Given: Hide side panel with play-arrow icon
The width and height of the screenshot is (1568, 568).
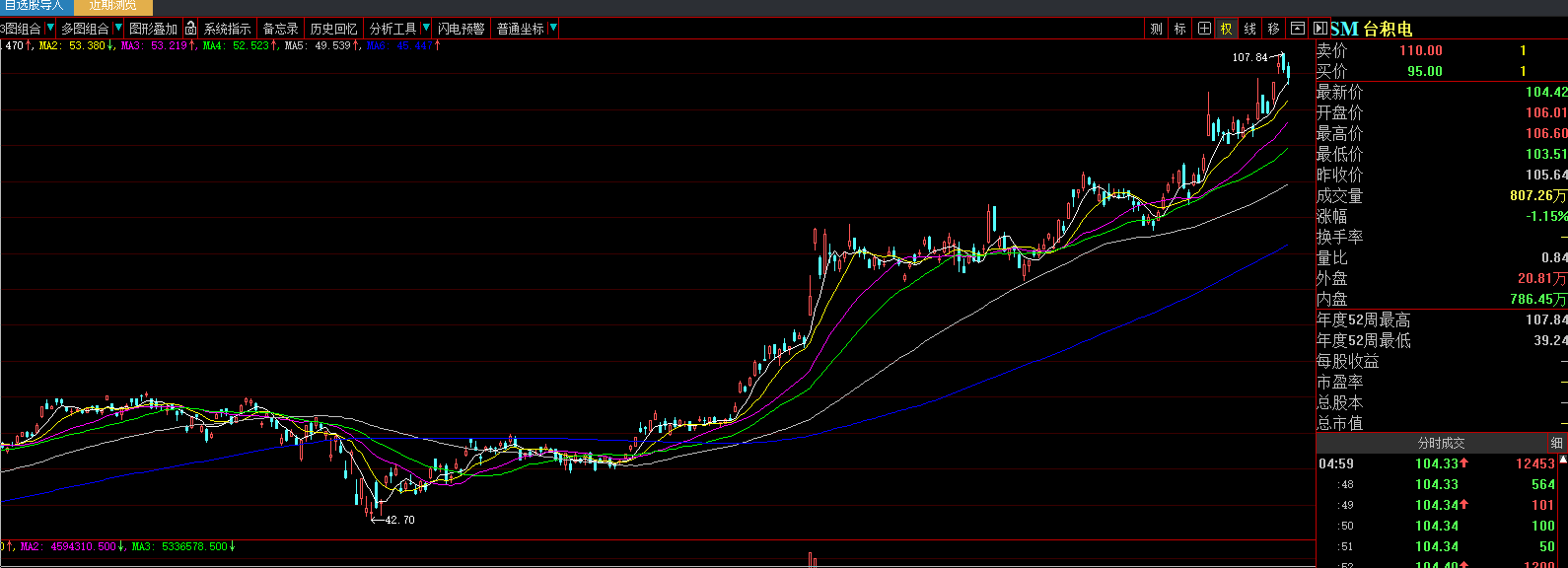Looking at the screenshot, I should click(1321, 29).
